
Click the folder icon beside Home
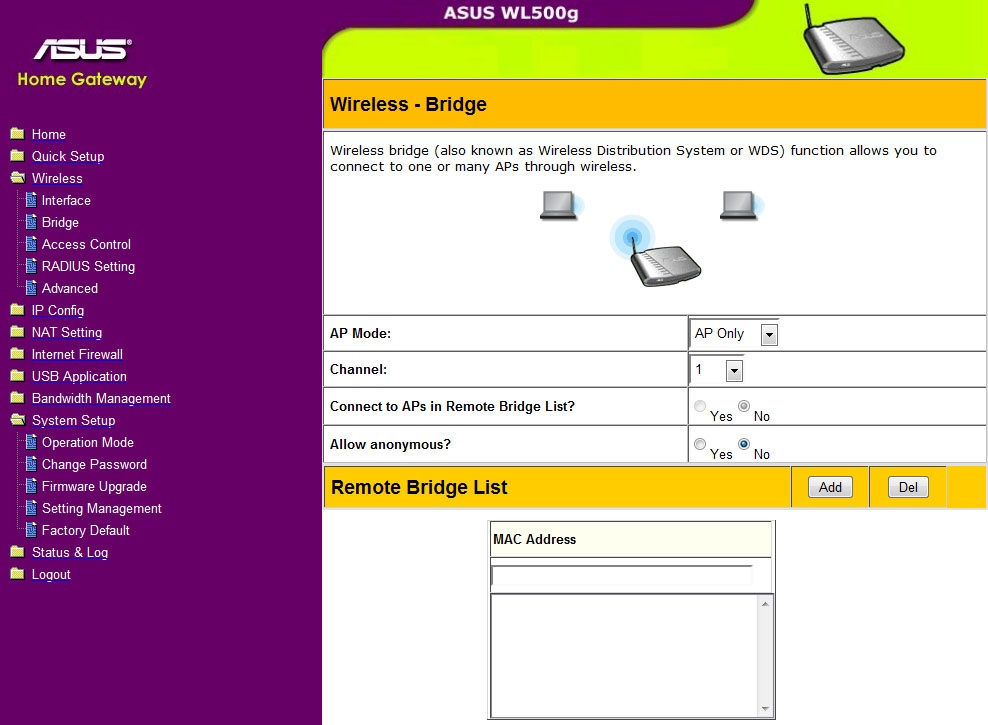[17, 134]
